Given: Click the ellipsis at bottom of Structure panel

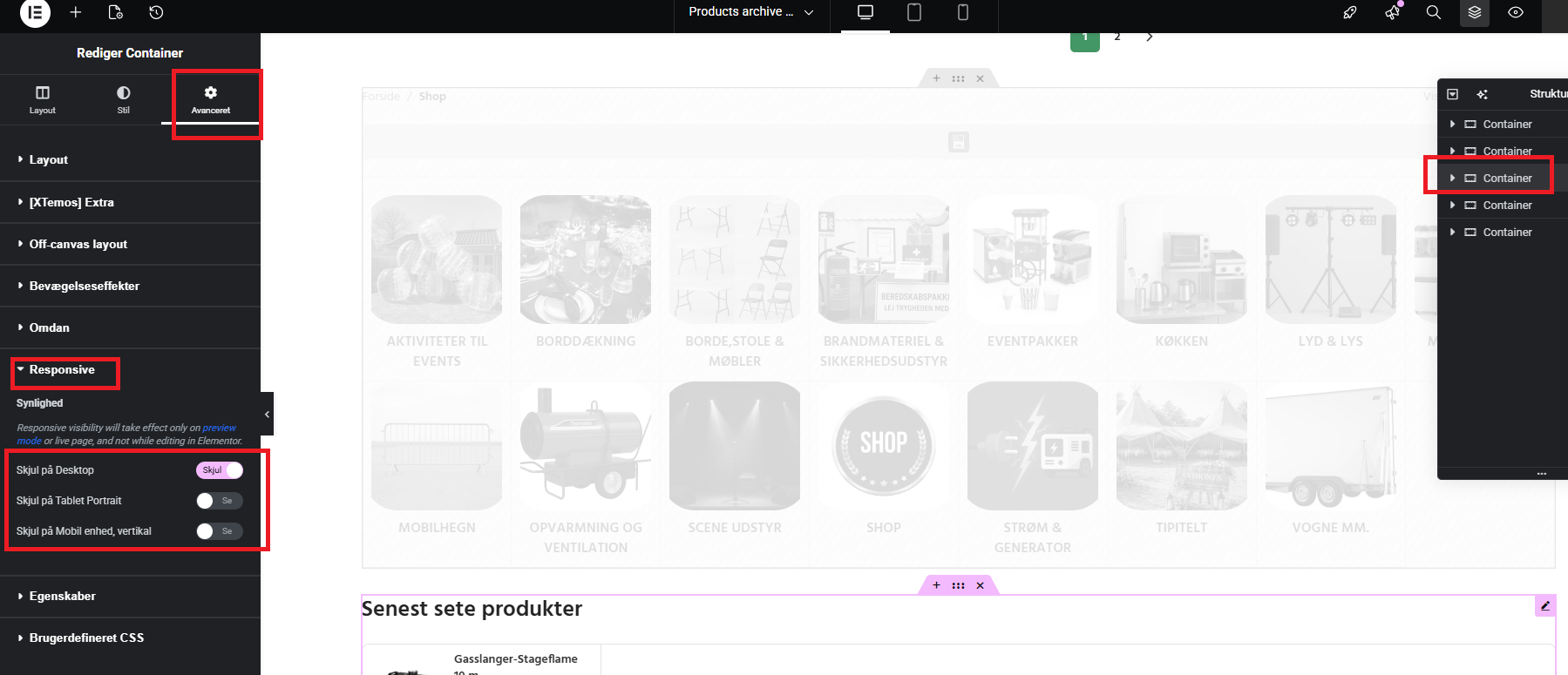Looking at the screenshot, I should click(1541, 474).
